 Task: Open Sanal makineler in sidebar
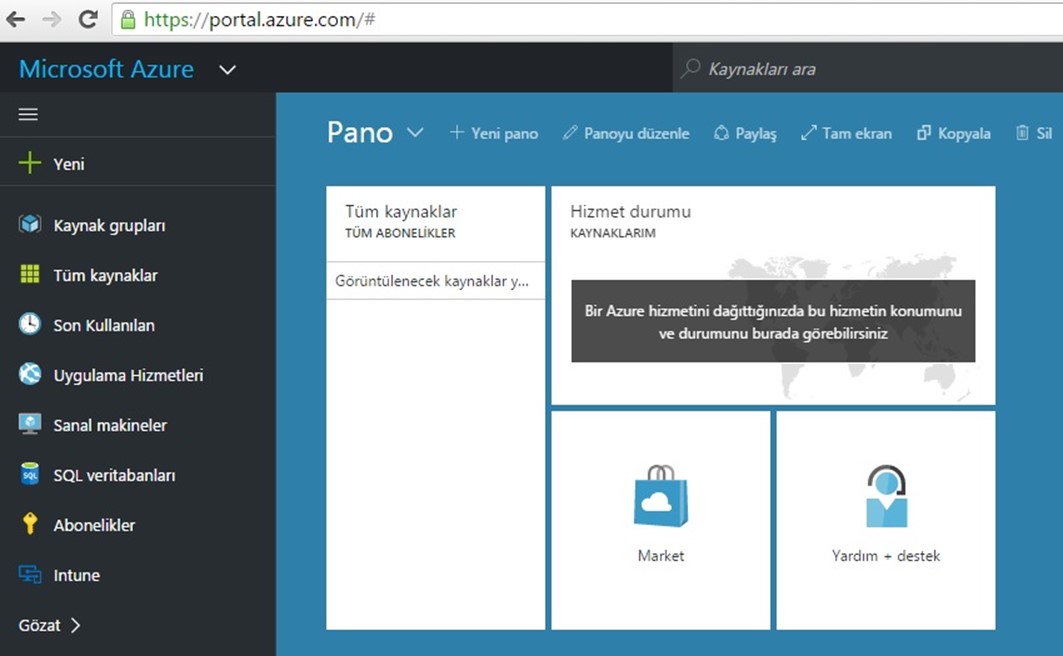pyautogui.click(x=110, y=425)
